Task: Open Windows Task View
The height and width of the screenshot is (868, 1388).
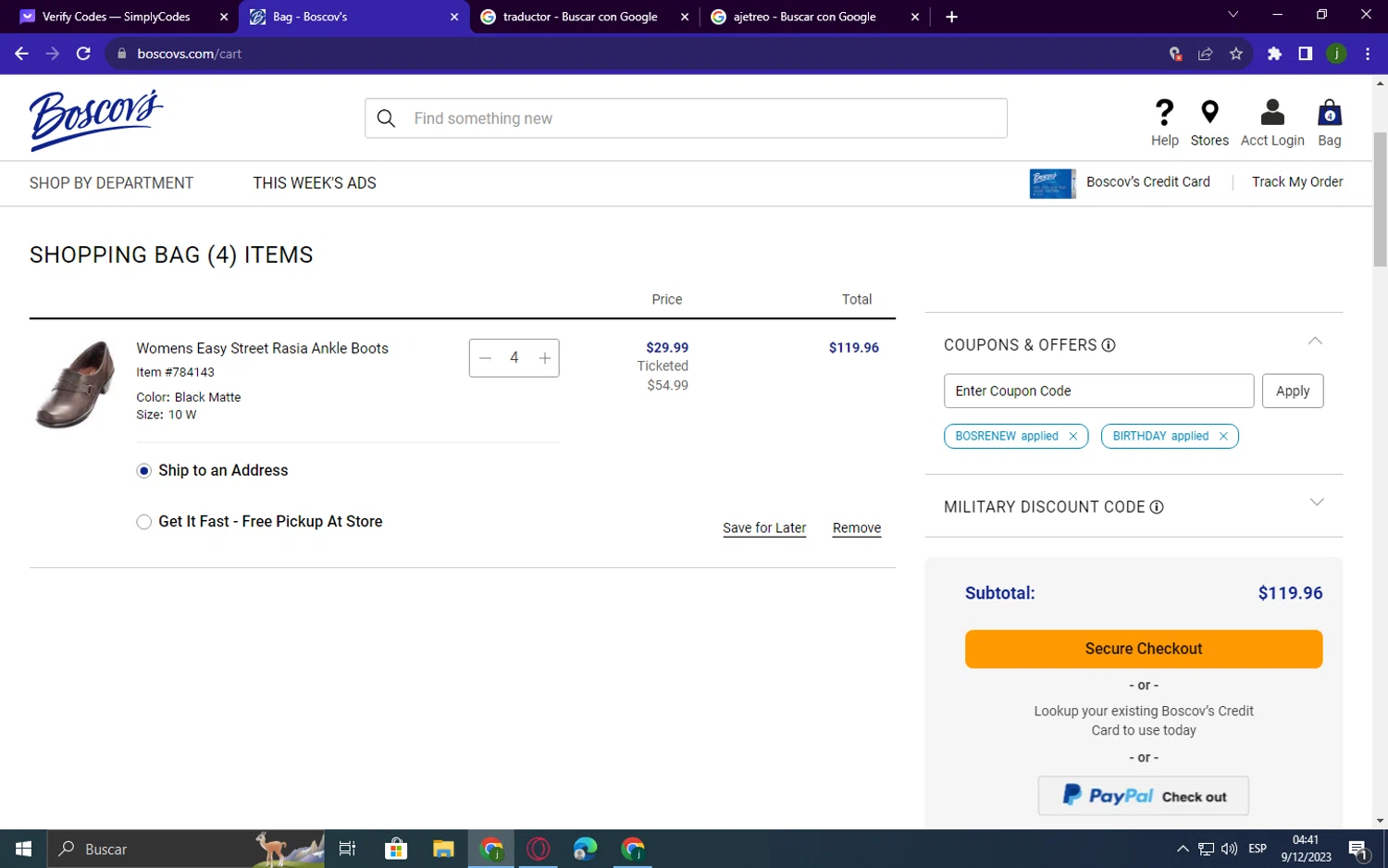Action: 348,849
